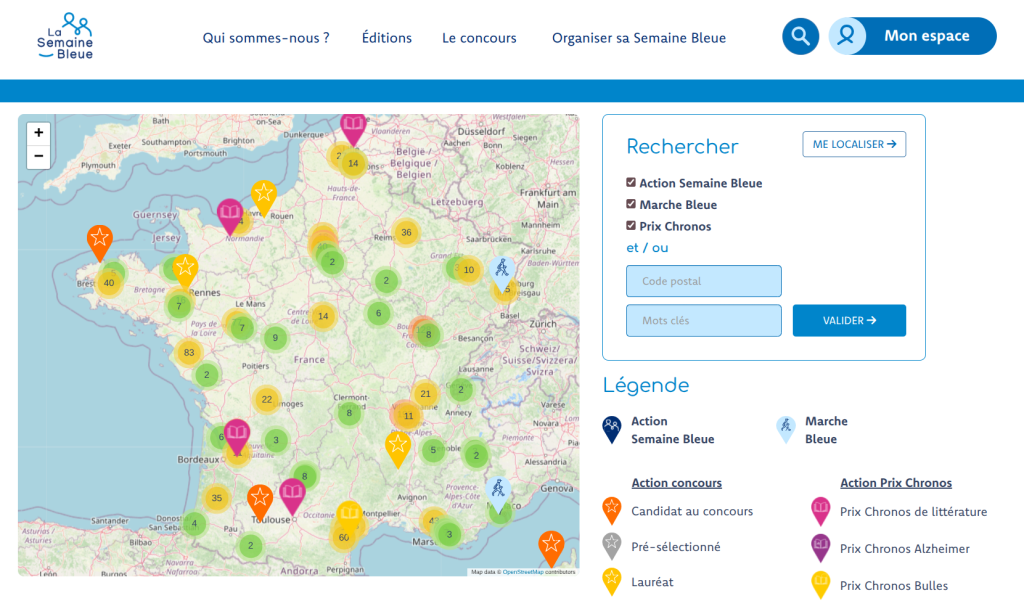Image resolution: width=1024 pixels, height=609 pixels.
Task: Open the search magnifier icon
Action: 800,36
